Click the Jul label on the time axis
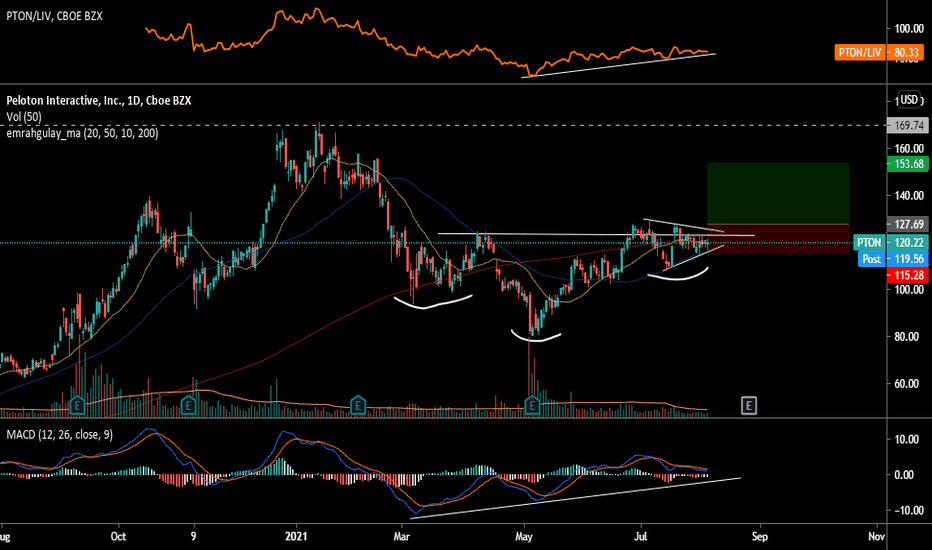 click(x=640, y=536)
